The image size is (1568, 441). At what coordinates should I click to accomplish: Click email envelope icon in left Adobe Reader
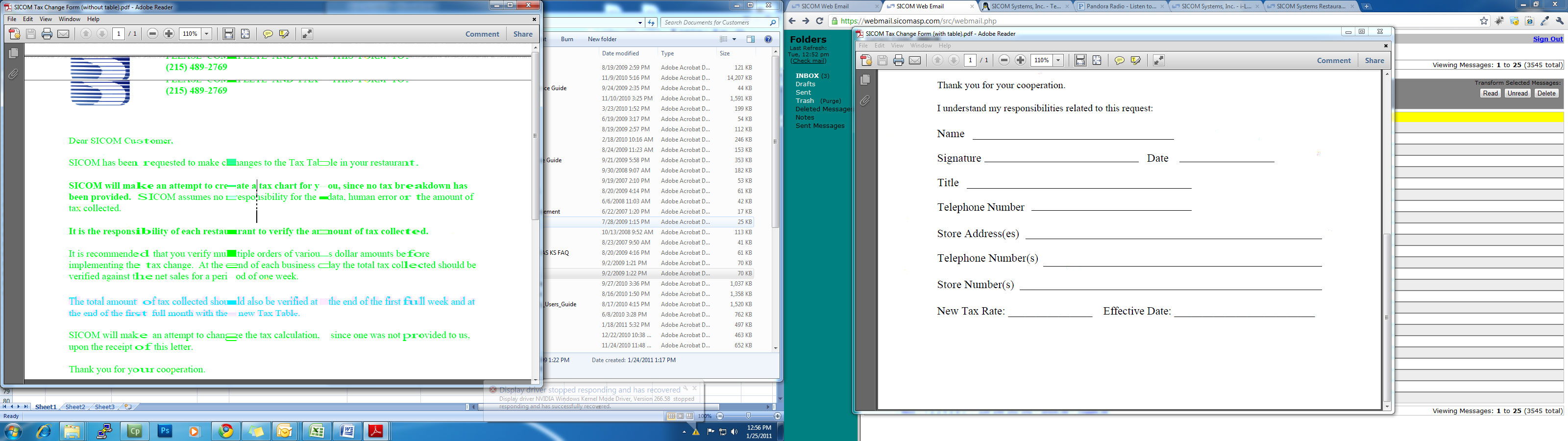pos(63,34)
